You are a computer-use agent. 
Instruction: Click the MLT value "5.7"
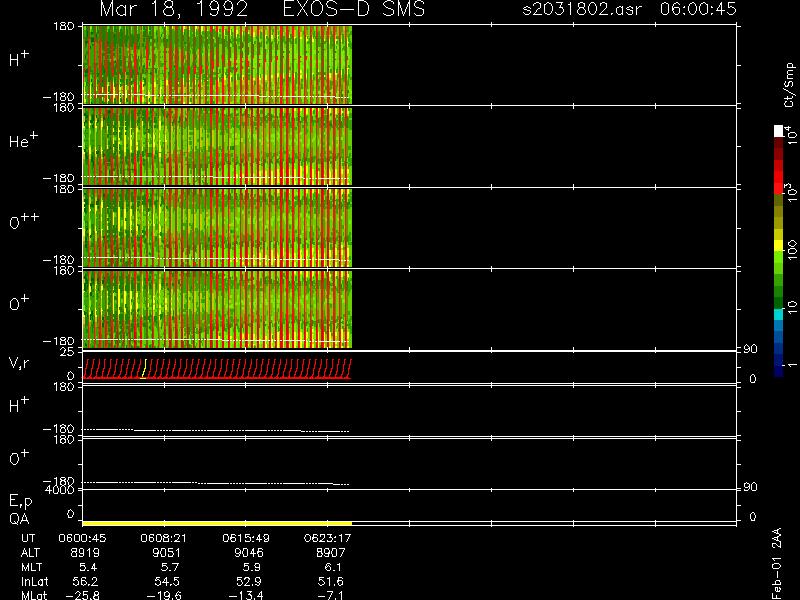[169, 567]
